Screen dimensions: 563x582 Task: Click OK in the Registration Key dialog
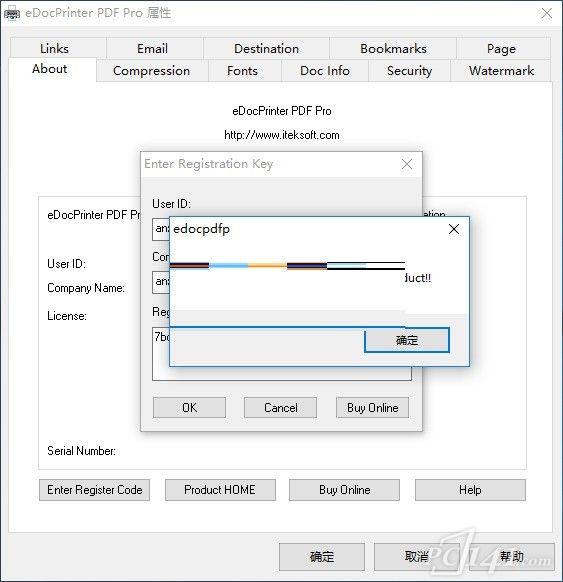(189, 408)
